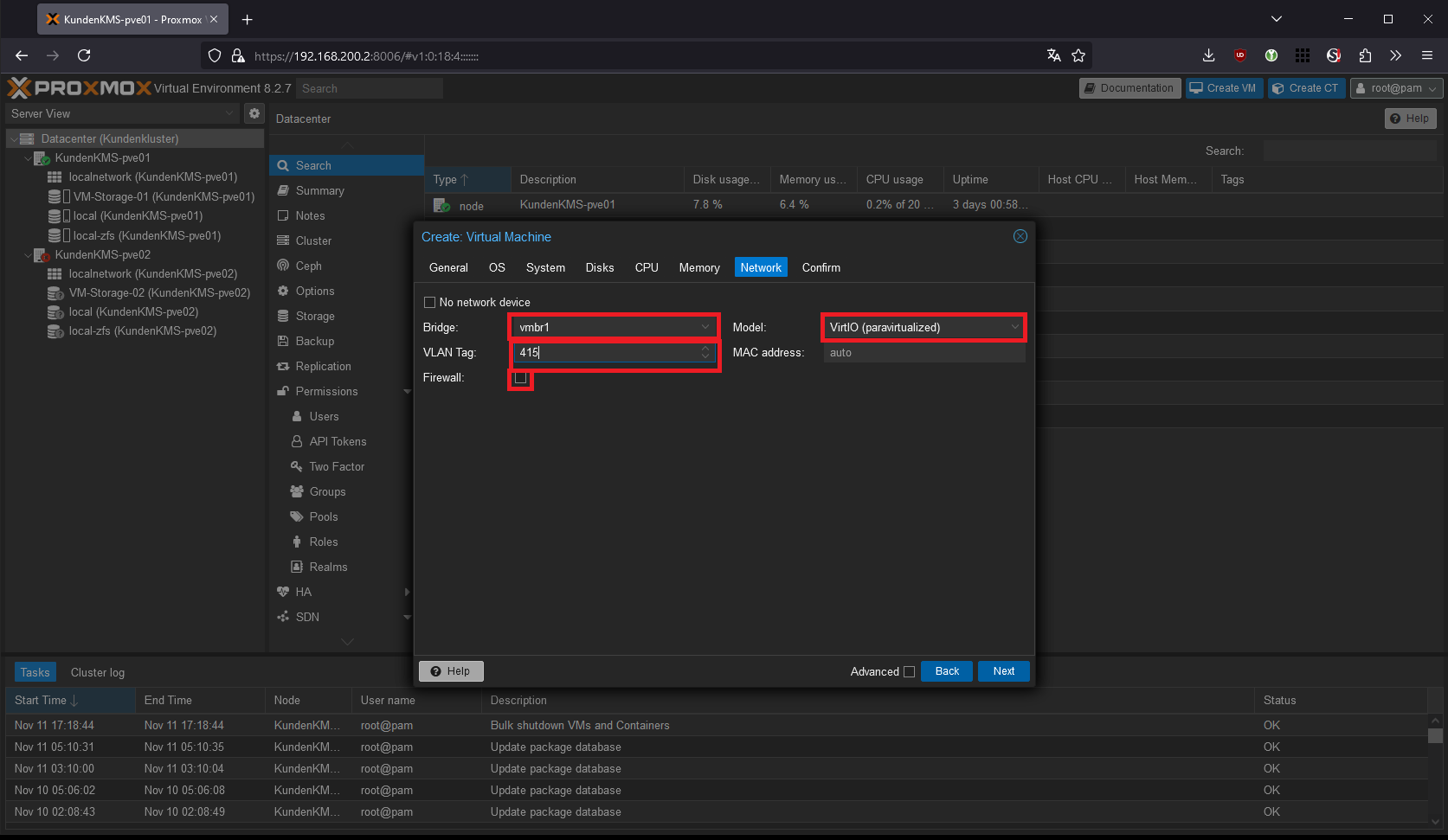
Task: Enable the No network device checkbox
Action: [x=430, y=303]
